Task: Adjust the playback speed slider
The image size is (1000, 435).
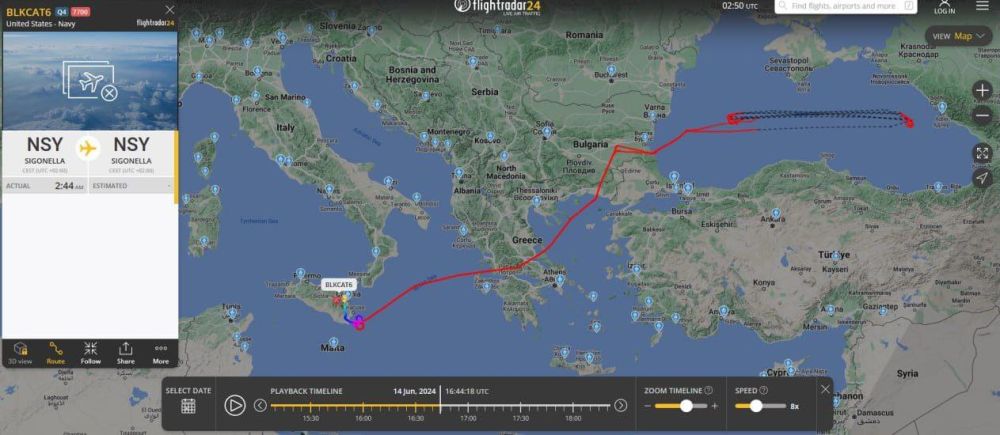Action: [756, 406]
